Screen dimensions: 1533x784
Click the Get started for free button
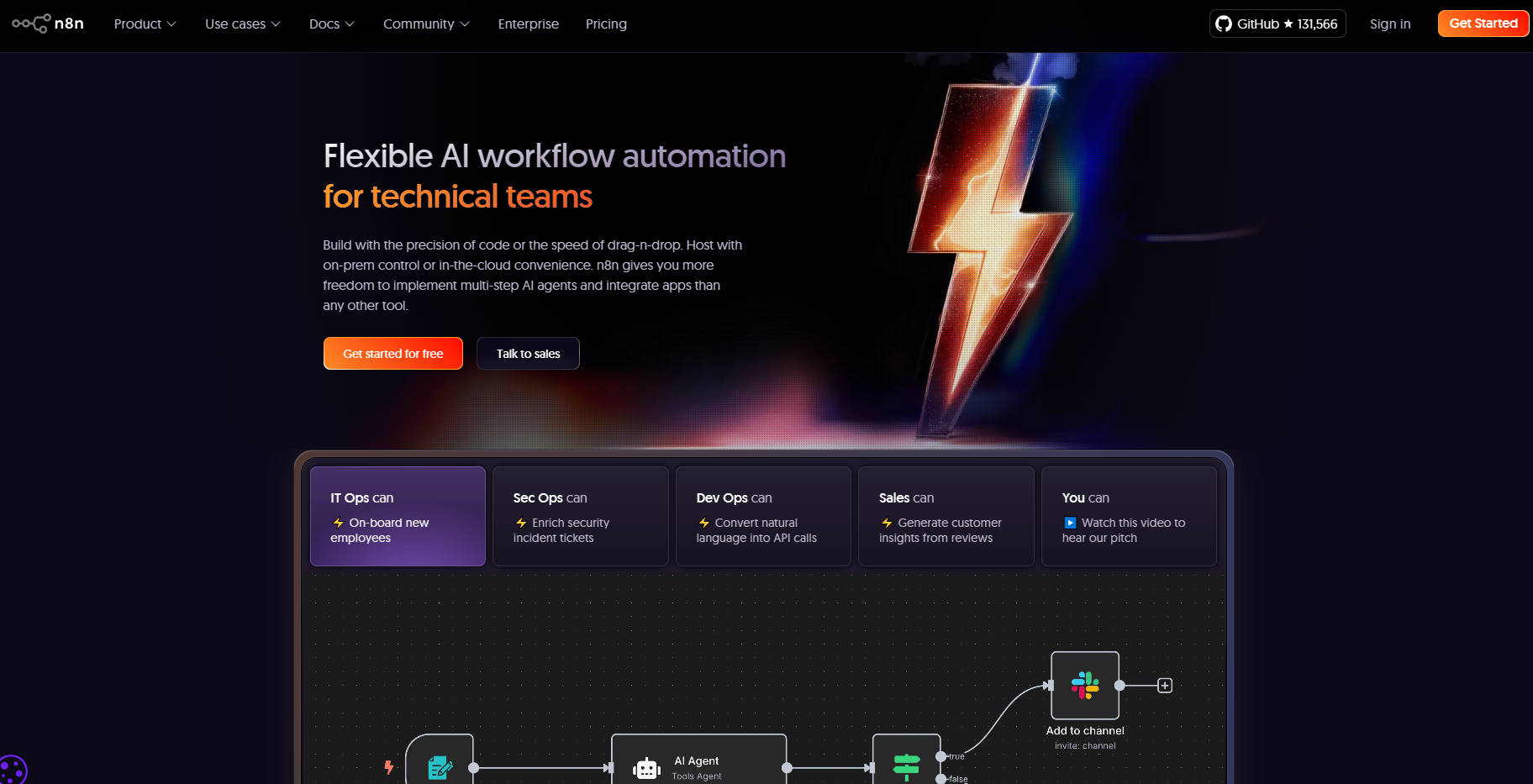point(393,354)
